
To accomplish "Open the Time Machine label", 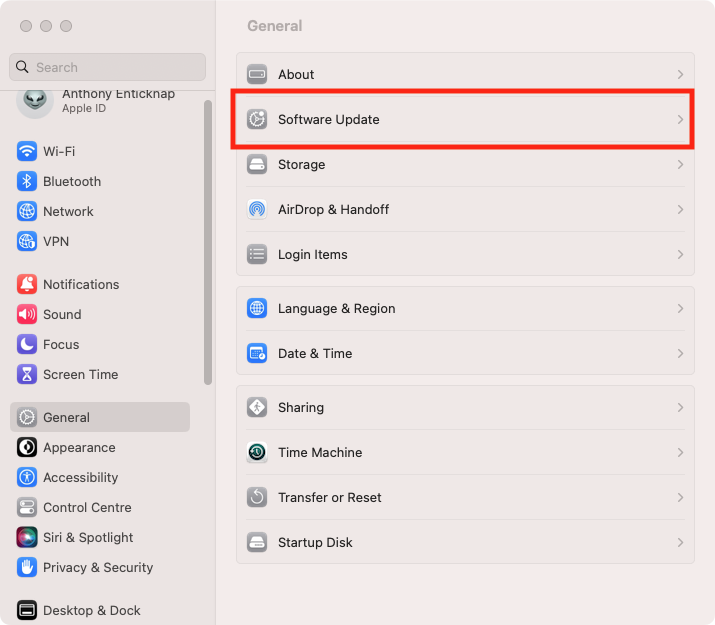I will [320, 453].
